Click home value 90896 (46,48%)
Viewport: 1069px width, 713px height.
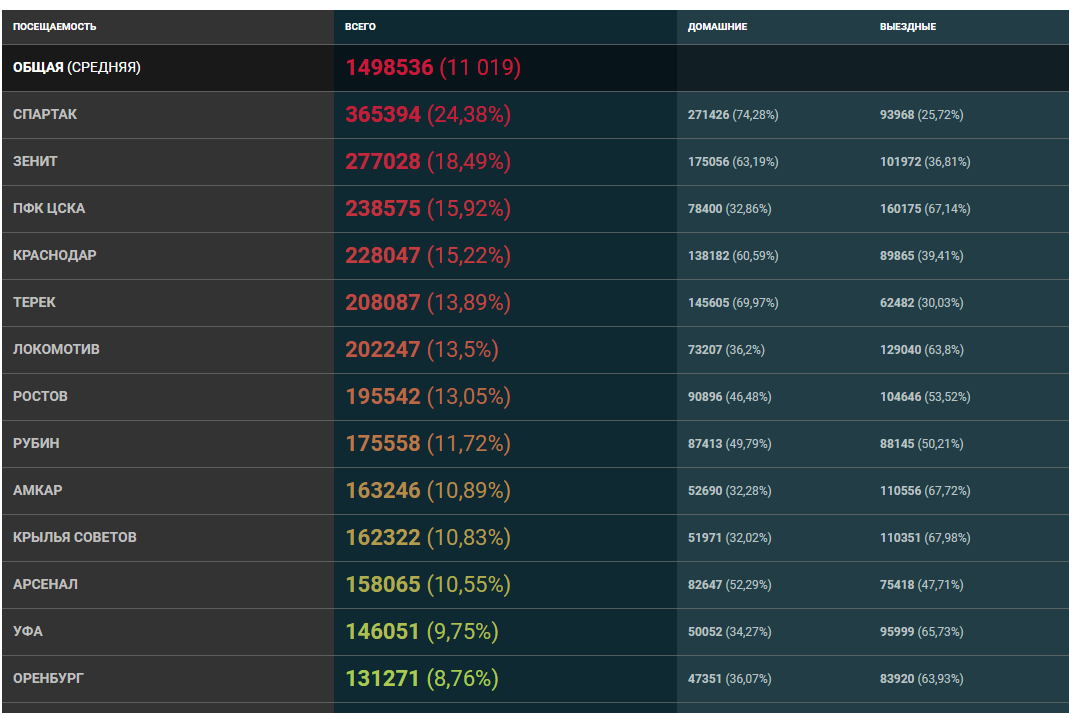[729, 397]
